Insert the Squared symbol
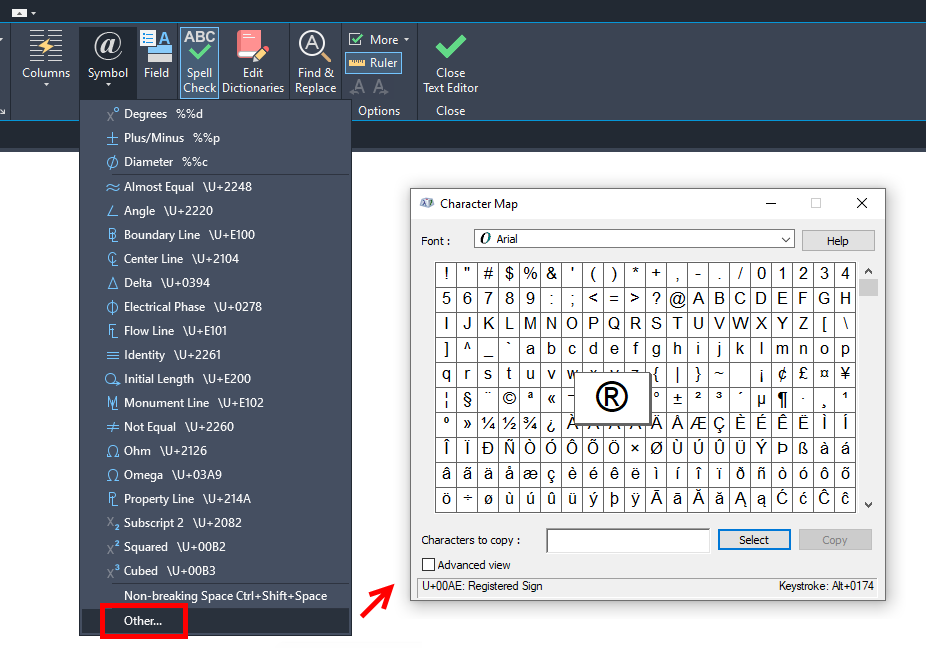Screen dimensions: 926x648 click(x=216, y=547)
